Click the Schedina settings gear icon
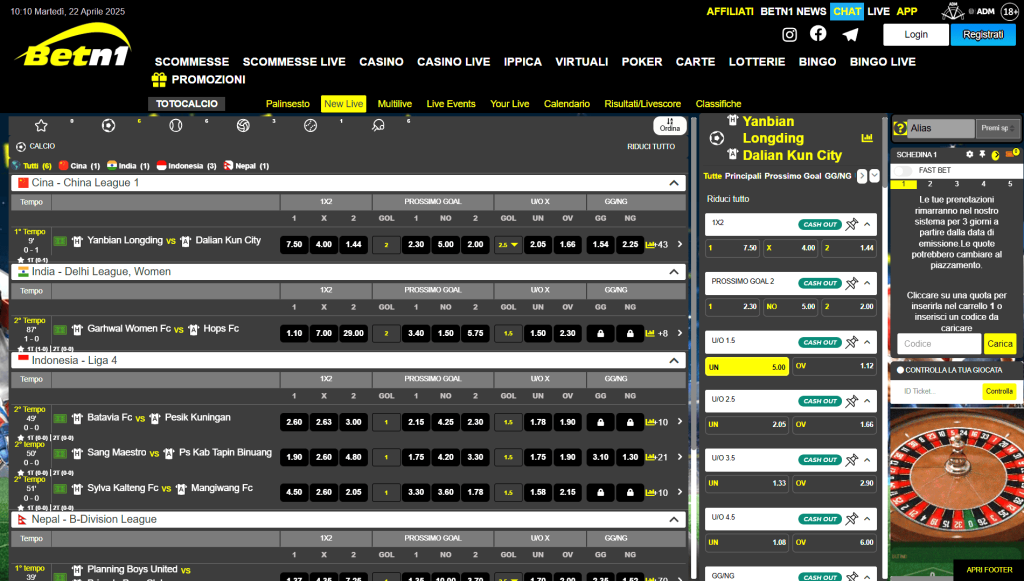Screen dimensions: 1024x581 pos(970,154)
